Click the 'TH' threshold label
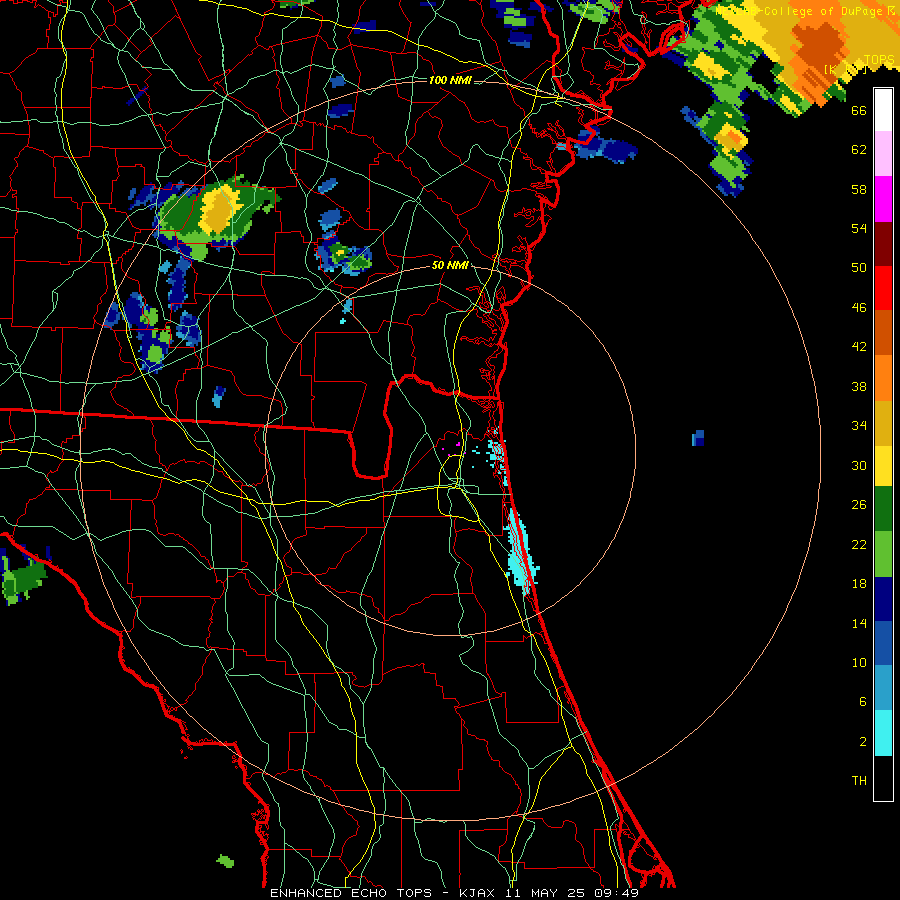Viewport: 900px width, 900px height. (859, 781)
